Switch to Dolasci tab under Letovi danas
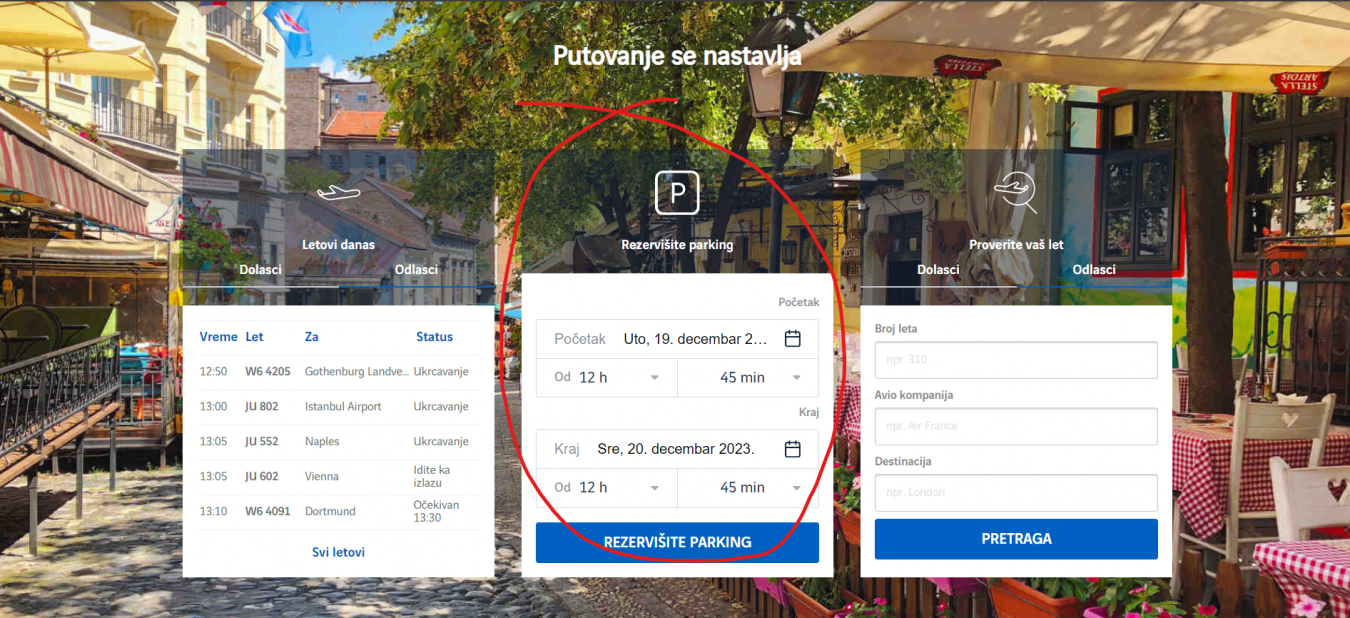This screenshot has width=1350, height=618. coord(260,270)
